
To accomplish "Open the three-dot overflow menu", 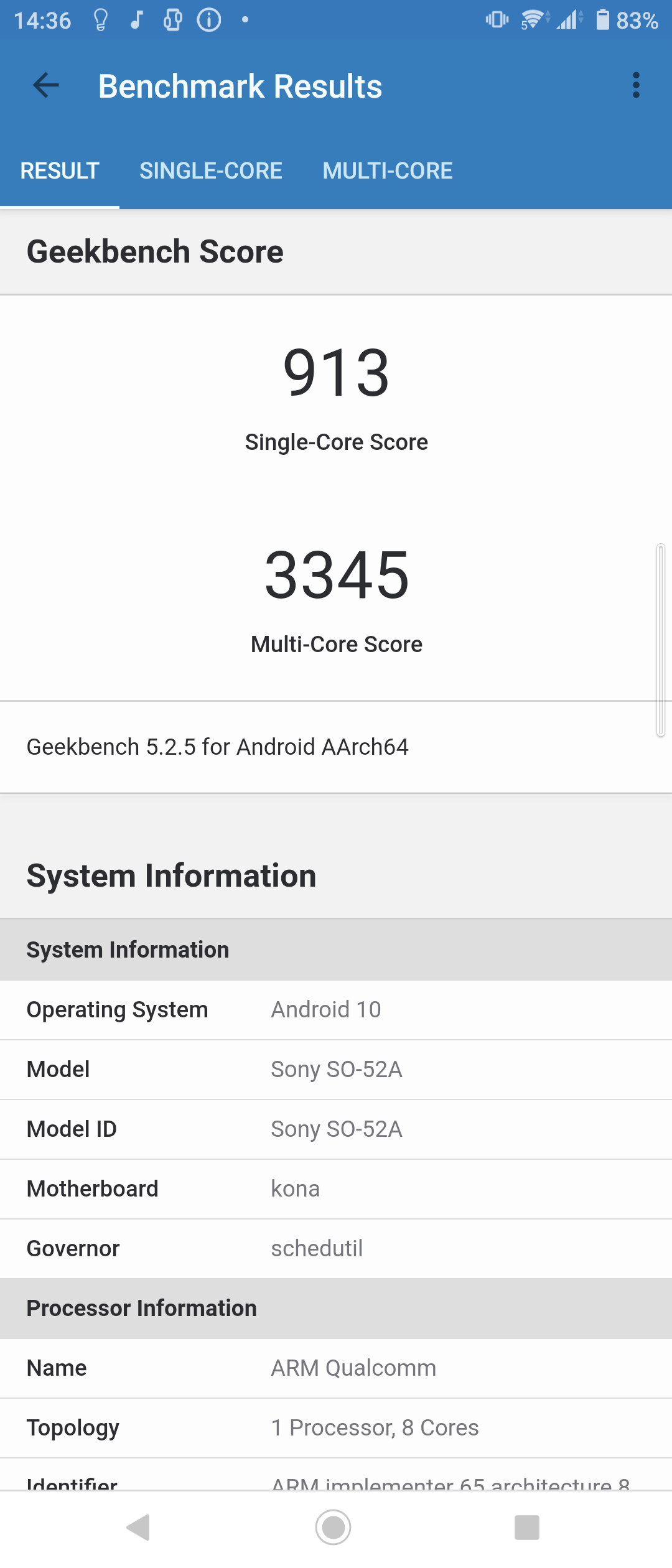I will click(x=635, y=86).
